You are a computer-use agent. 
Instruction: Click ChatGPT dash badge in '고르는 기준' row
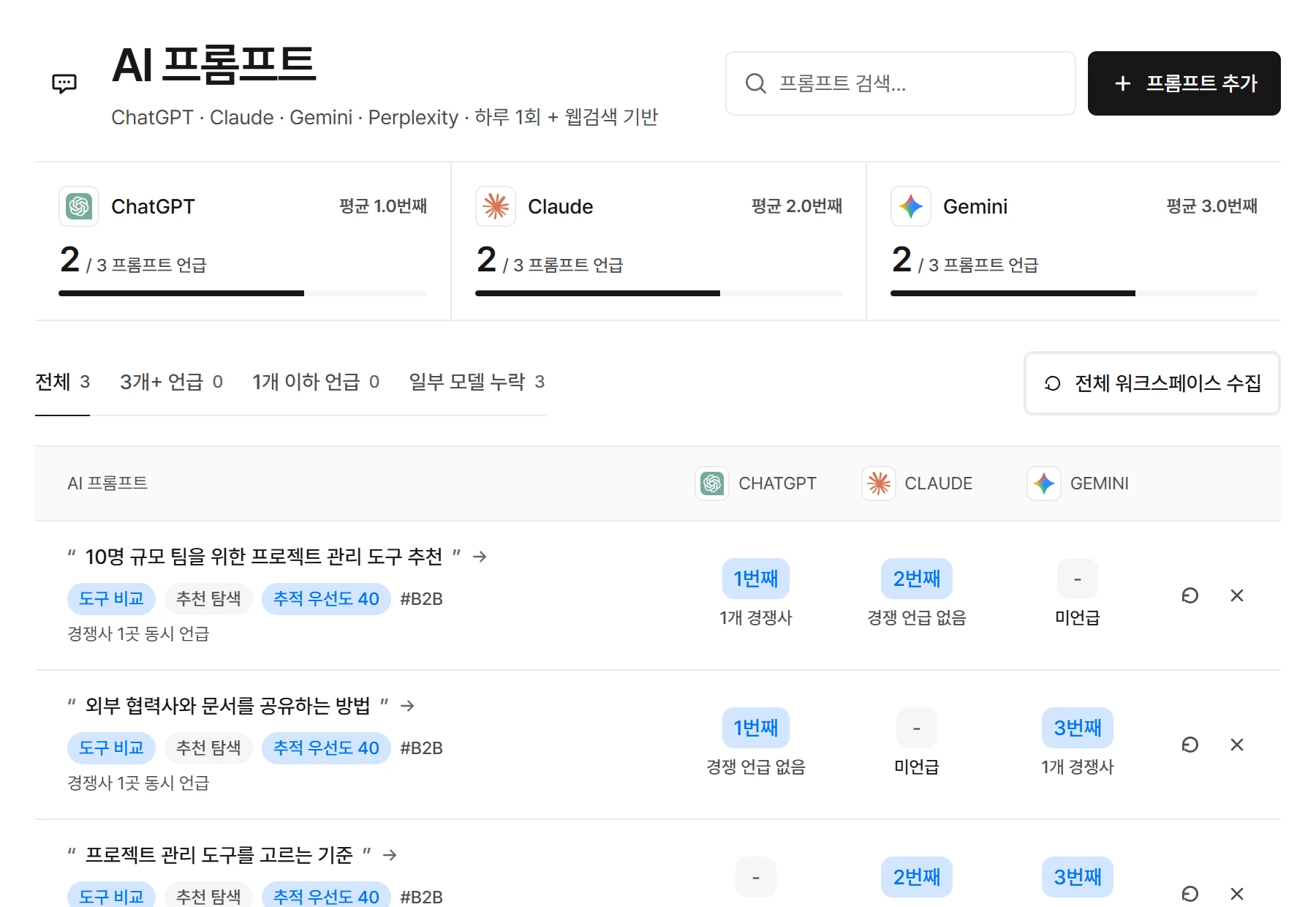tap(756, 877)
